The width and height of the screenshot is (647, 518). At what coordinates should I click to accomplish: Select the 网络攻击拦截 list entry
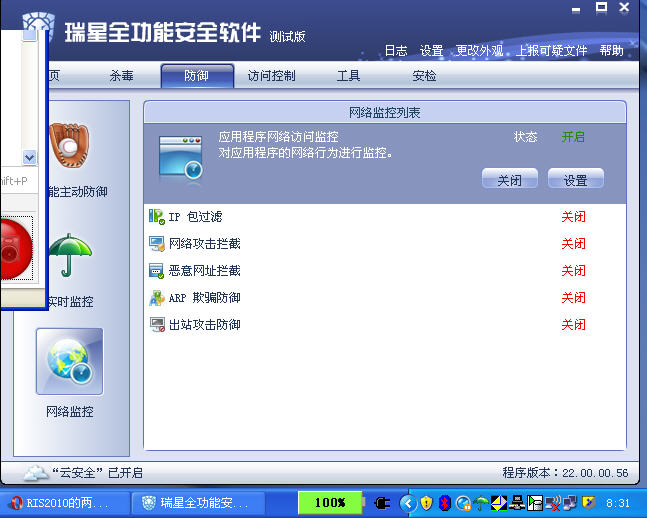click(385, 244)
